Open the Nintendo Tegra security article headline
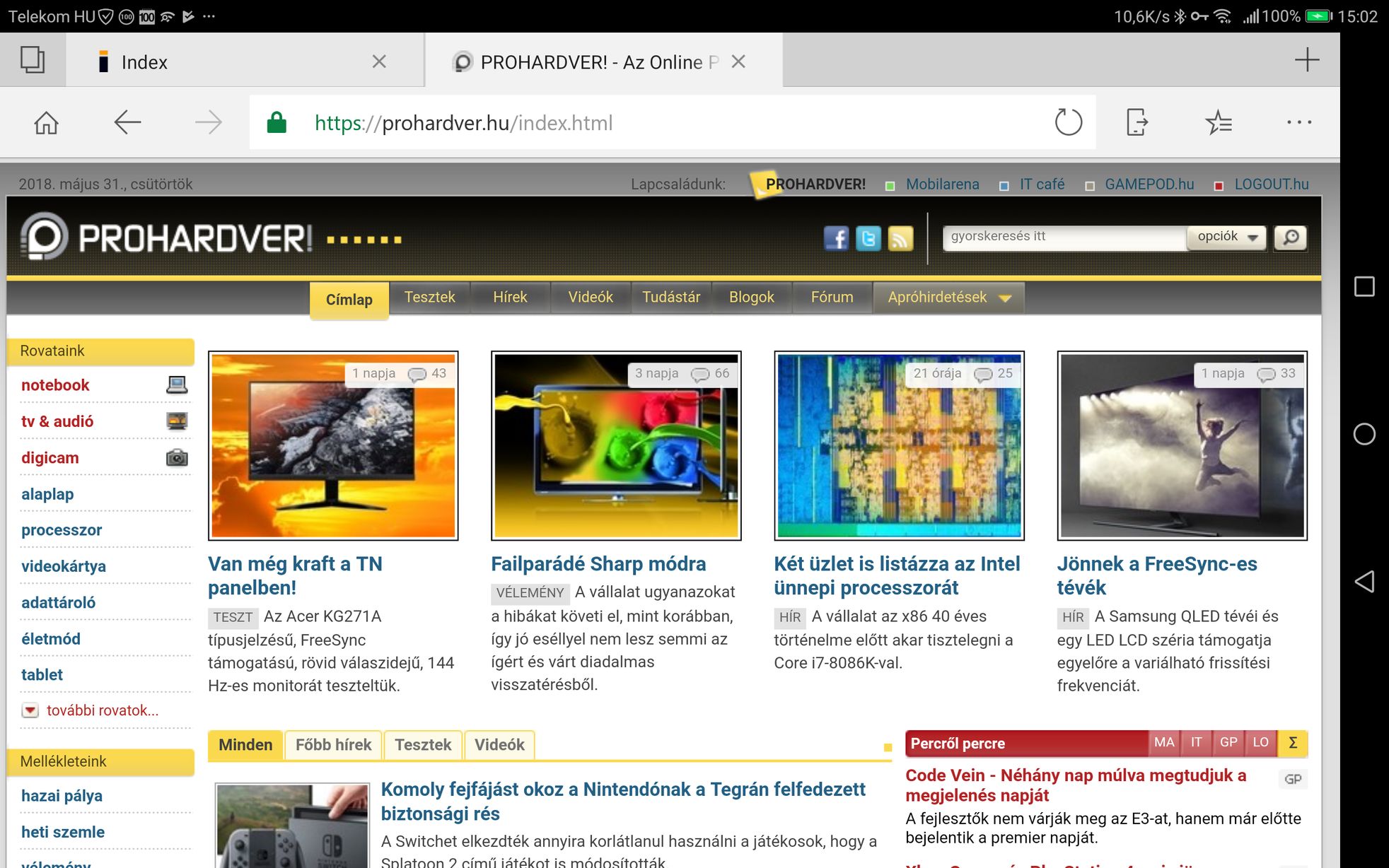Viewport: 1389px width, 868px height. tap(623, 802)
